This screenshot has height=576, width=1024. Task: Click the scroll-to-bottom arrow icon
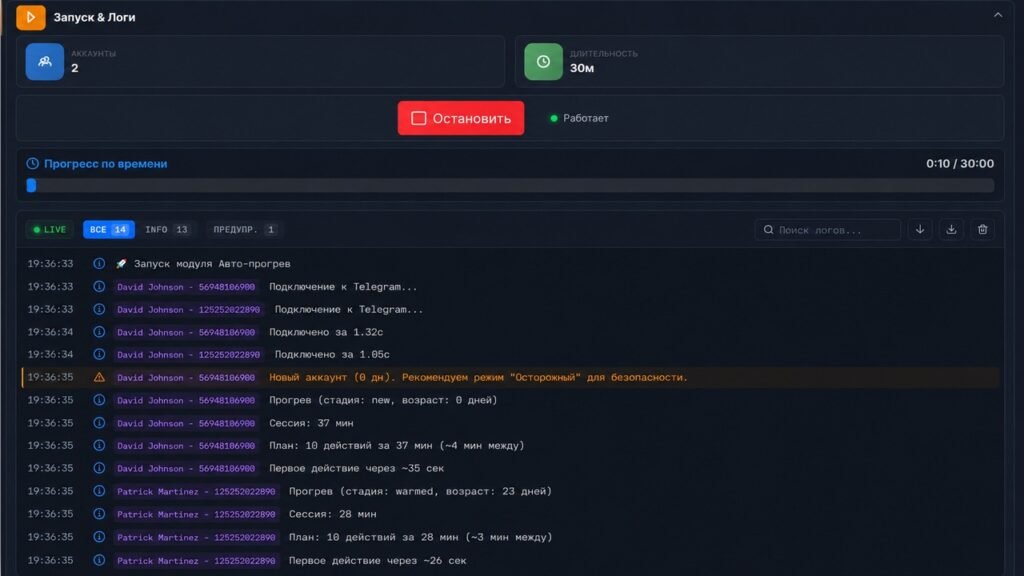tap(920, 230)
